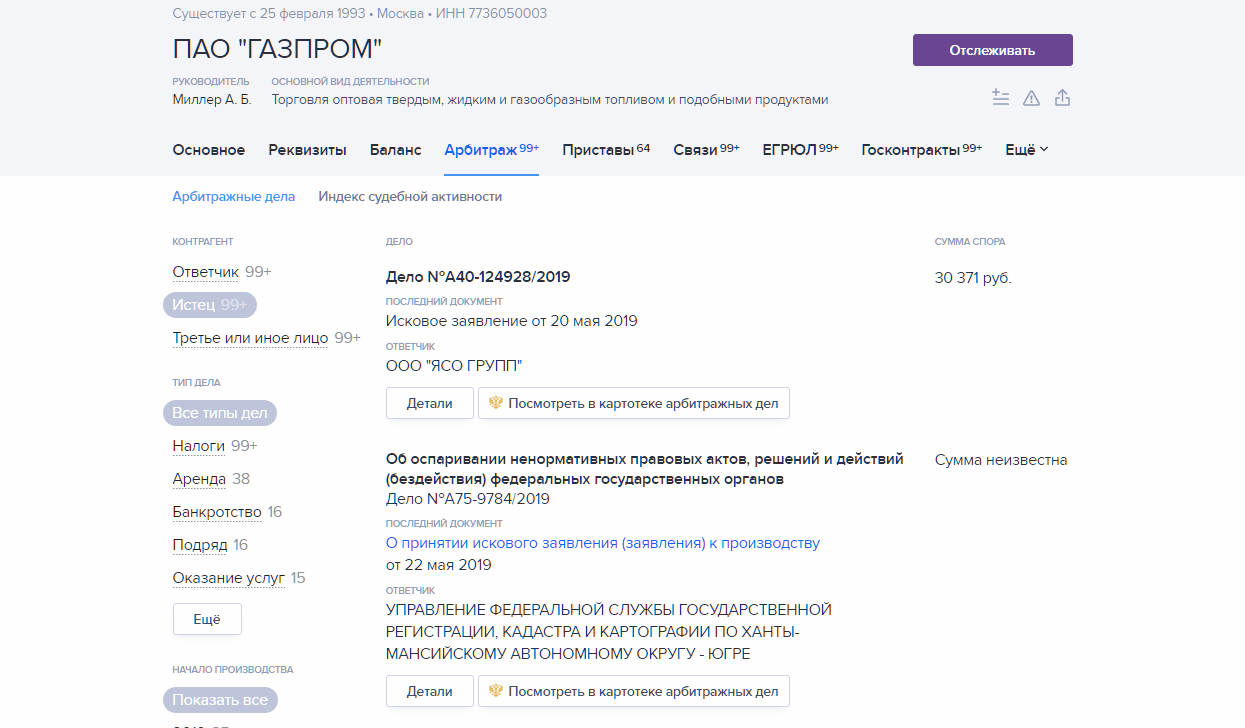The height and width of the screenshot is (728, 1245).
Task: Open the О принятии искового заявления document link
Action: (x=603, y=543)
